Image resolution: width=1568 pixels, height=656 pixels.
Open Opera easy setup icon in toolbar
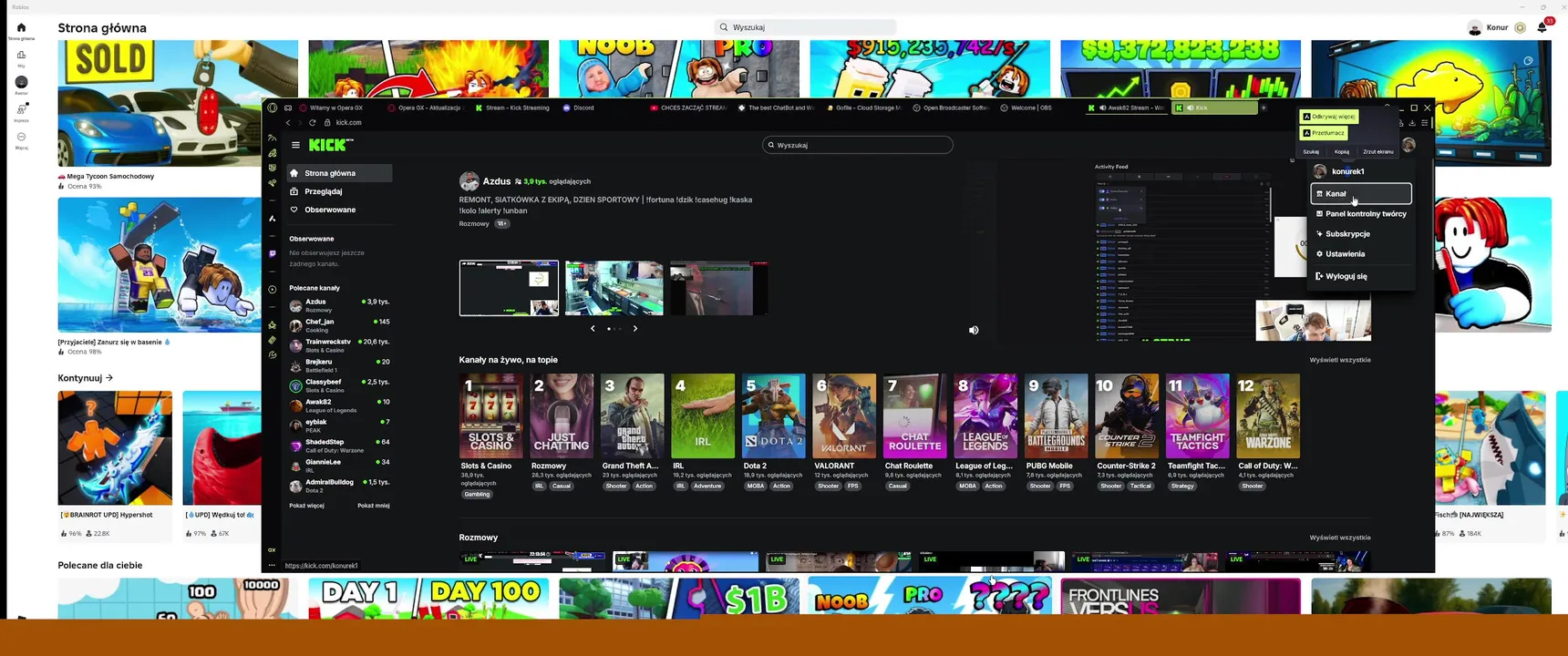(1426, 123)
